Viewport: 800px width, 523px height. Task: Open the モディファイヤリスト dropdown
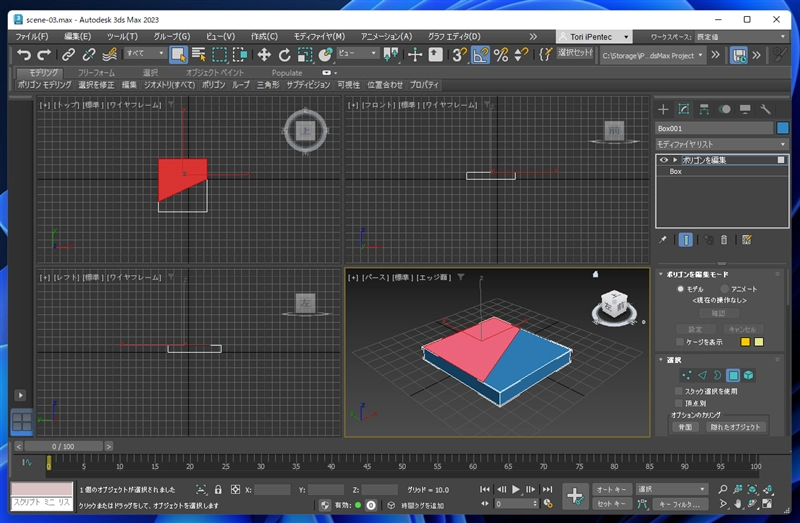tap(722, 144)
